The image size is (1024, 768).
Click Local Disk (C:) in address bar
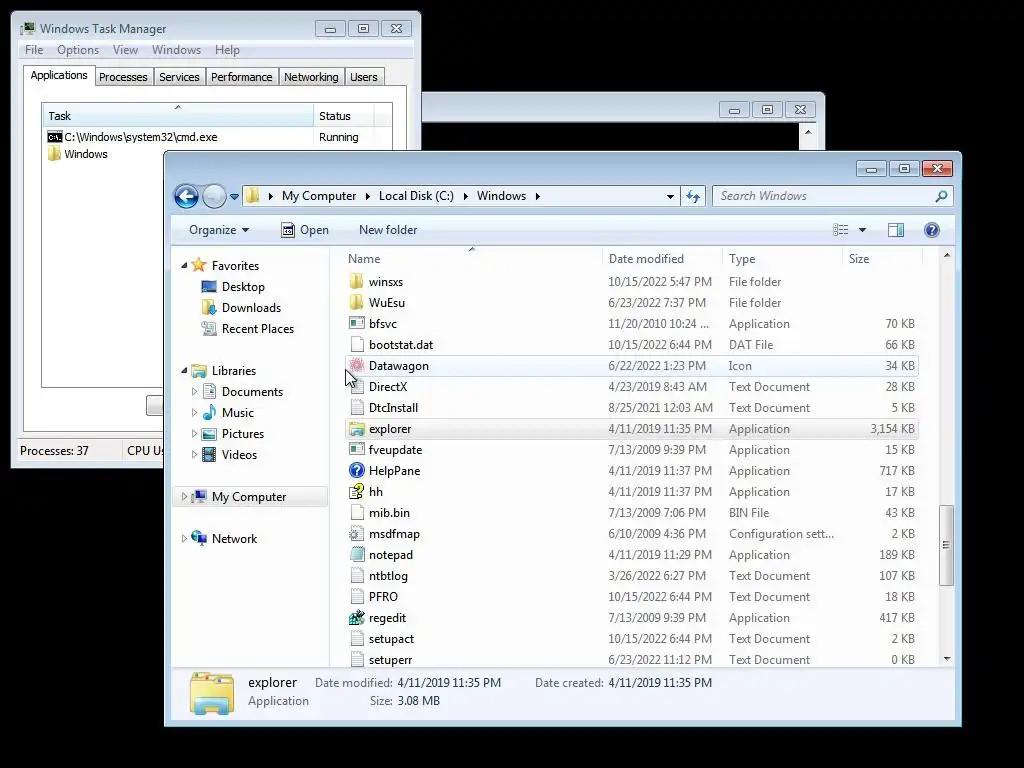416,196
